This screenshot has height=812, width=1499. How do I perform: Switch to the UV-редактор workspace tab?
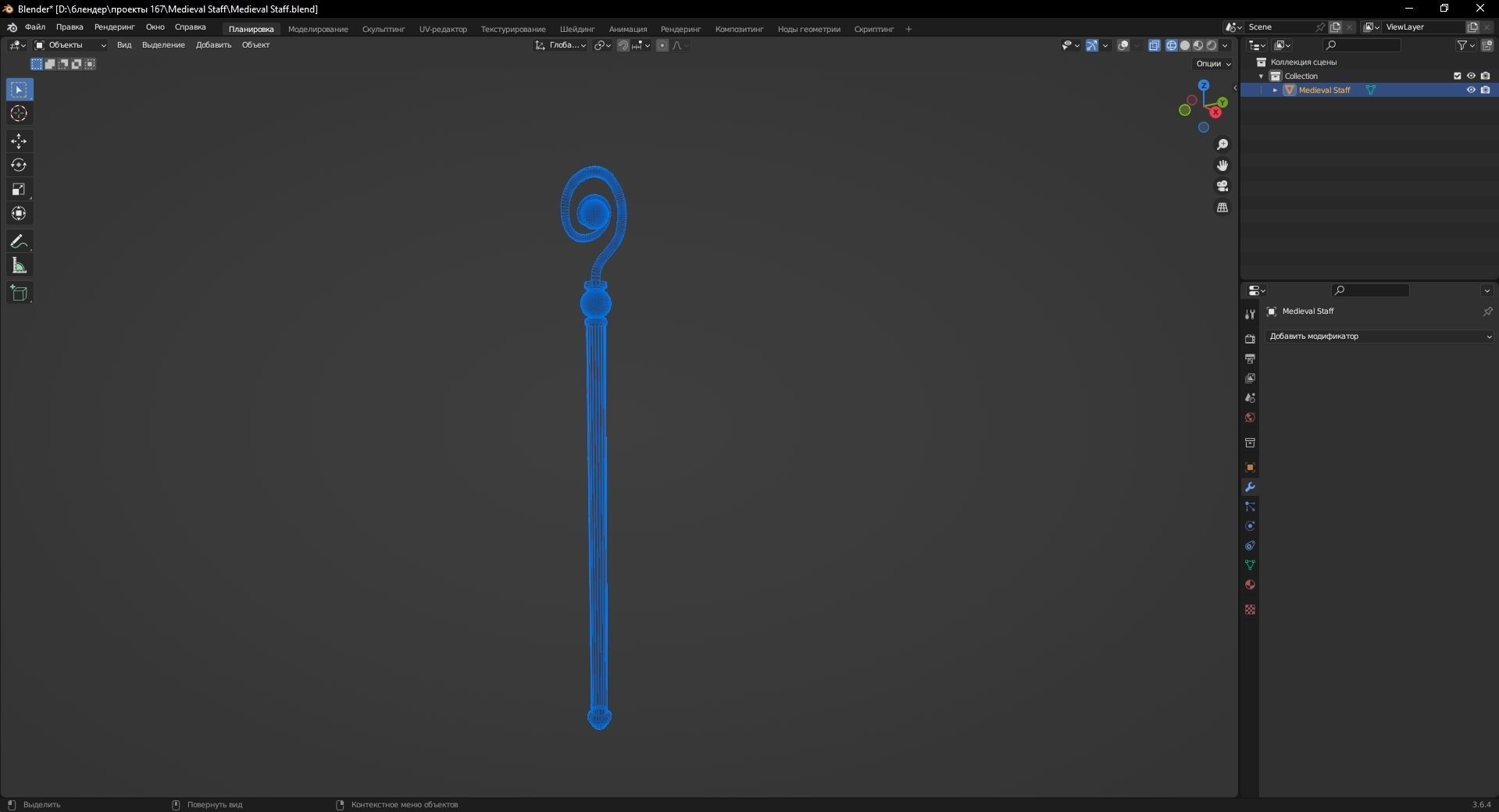tap(443, 29)
